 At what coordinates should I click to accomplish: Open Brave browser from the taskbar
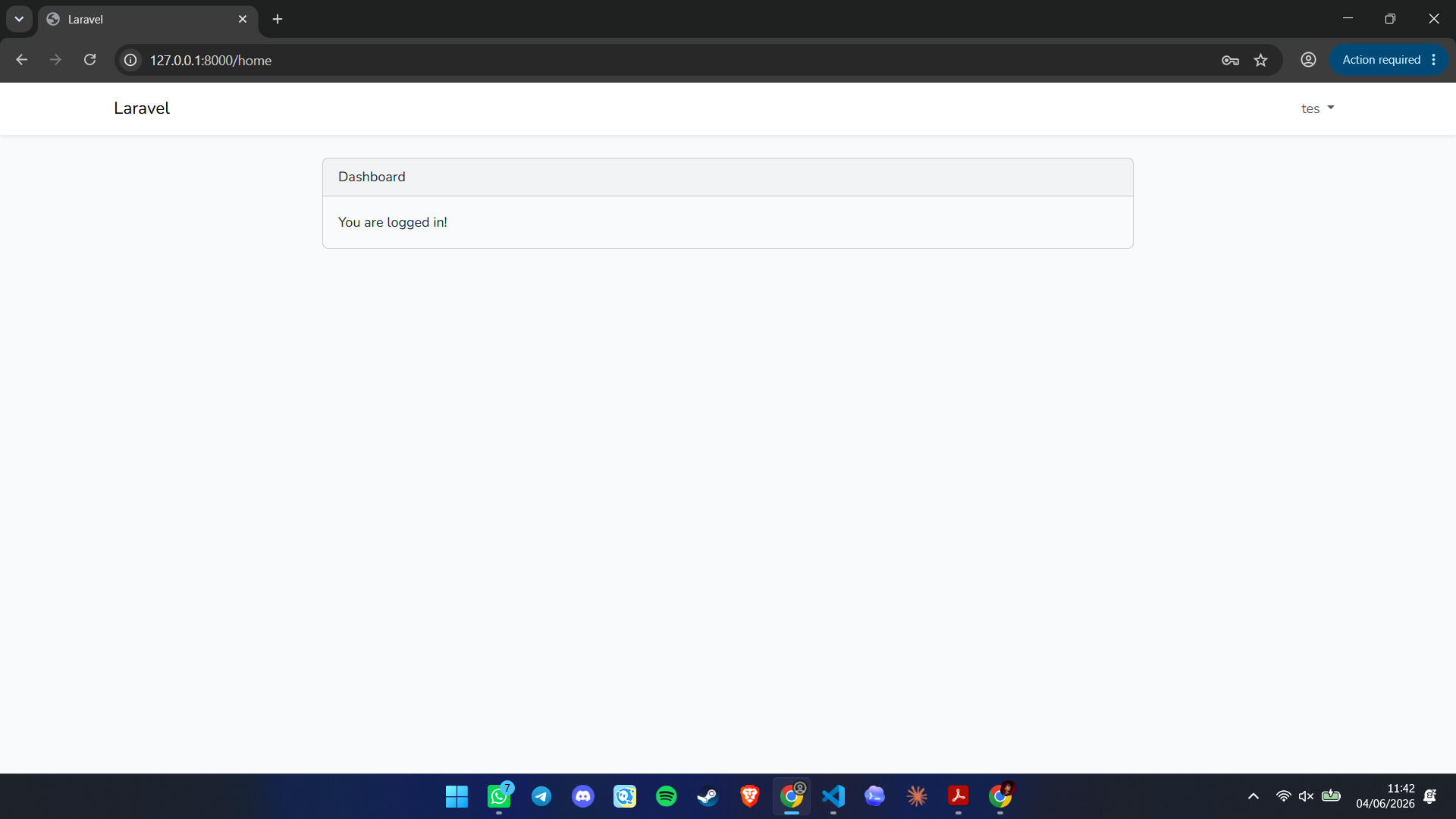pyautogui.click(x=750, y=796)
